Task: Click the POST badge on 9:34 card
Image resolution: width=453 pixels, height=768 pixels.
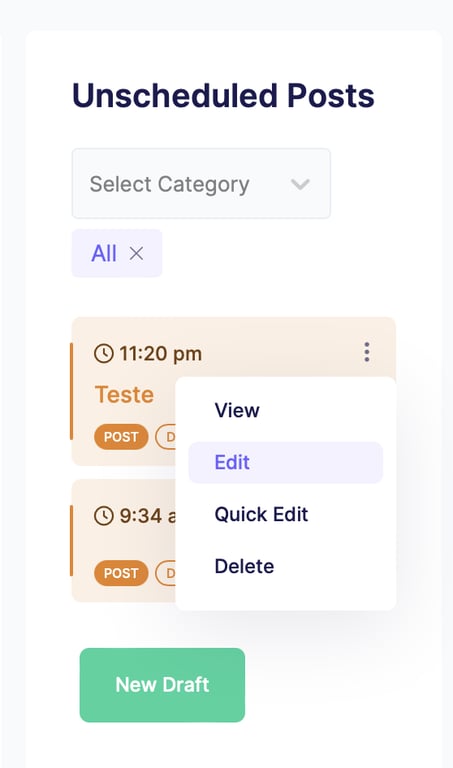Action: coord(121,573)
